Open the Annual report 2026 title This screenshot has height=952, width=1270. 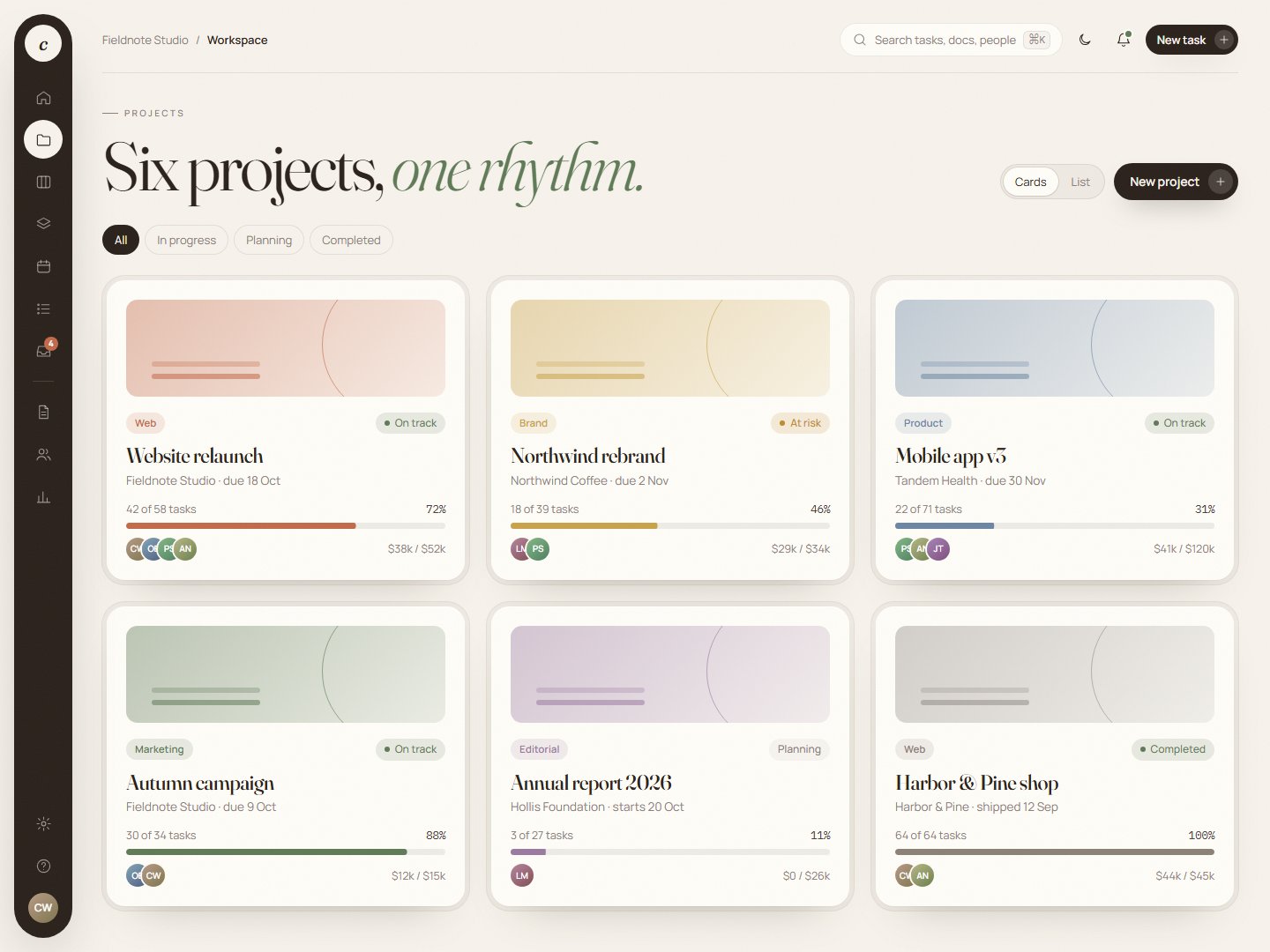click(x=591, y=783)
